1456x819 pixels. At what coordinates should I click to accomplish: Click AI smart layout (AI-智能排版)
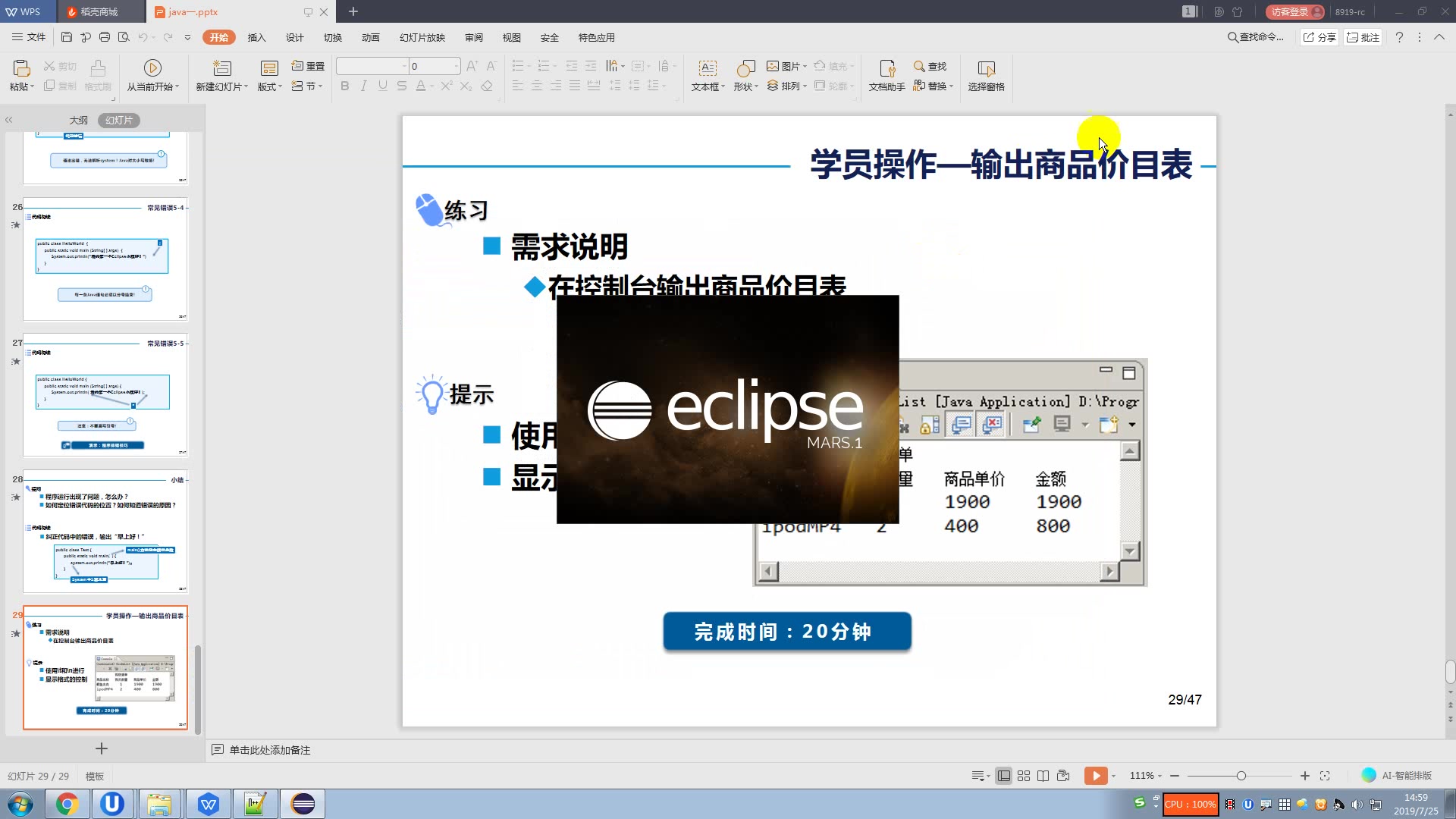pos(1397,775)
